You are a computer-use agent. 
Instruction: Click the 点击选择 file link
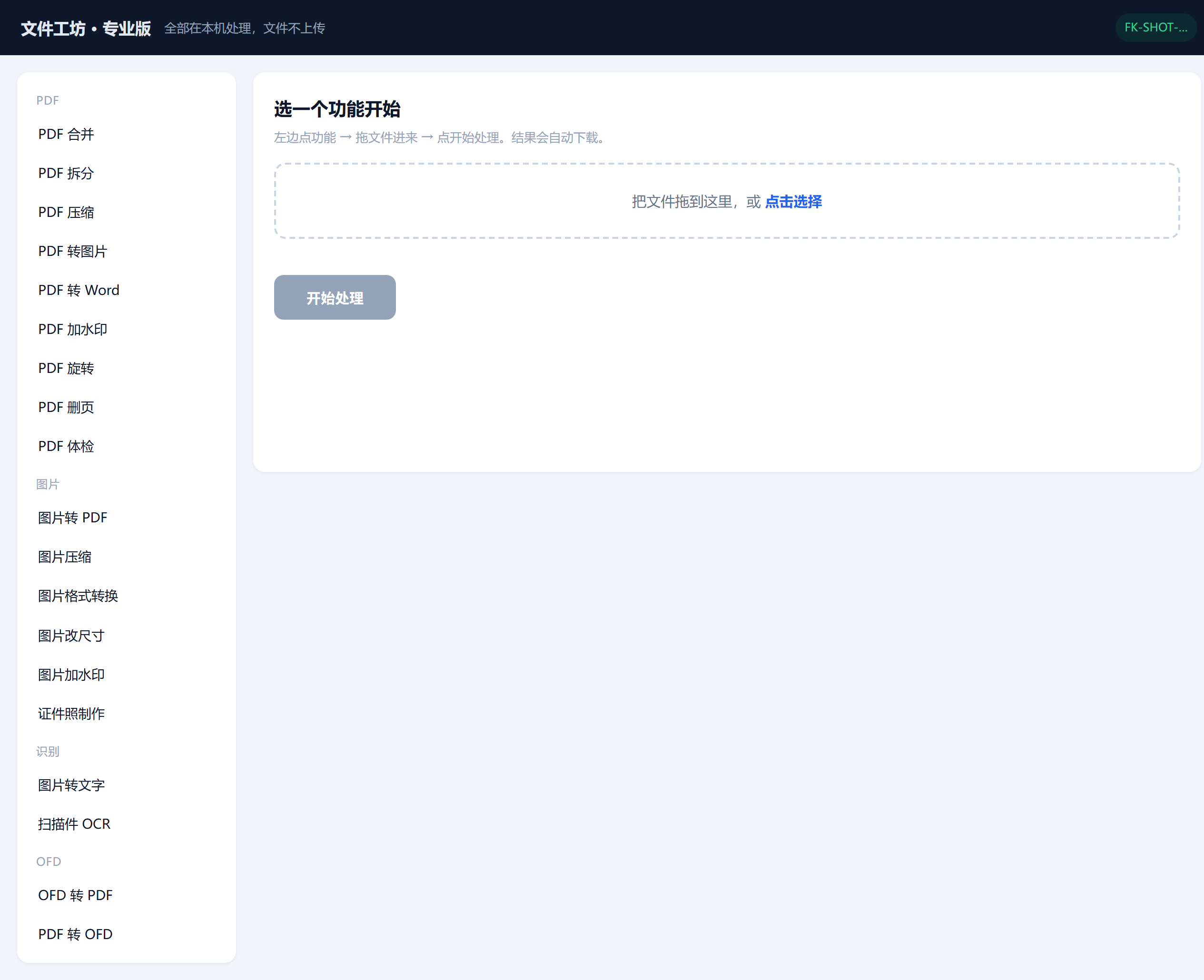[x=793, y=202]
